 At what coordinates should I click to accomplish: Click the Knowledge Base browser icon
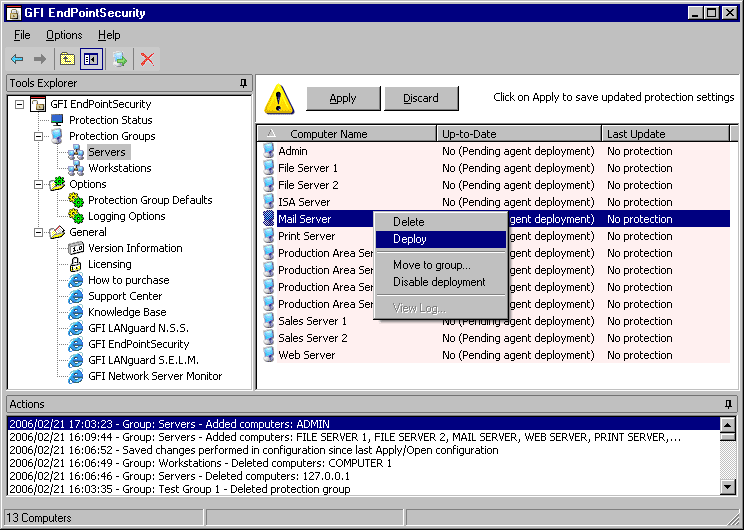pos(75,312)
